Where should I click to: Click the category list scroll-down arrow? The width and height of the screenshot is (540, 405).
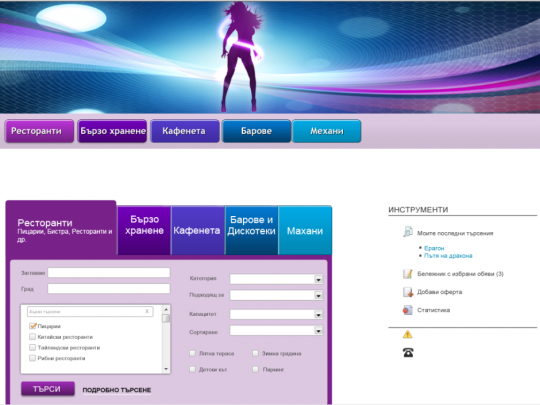(x=166, y=369)
